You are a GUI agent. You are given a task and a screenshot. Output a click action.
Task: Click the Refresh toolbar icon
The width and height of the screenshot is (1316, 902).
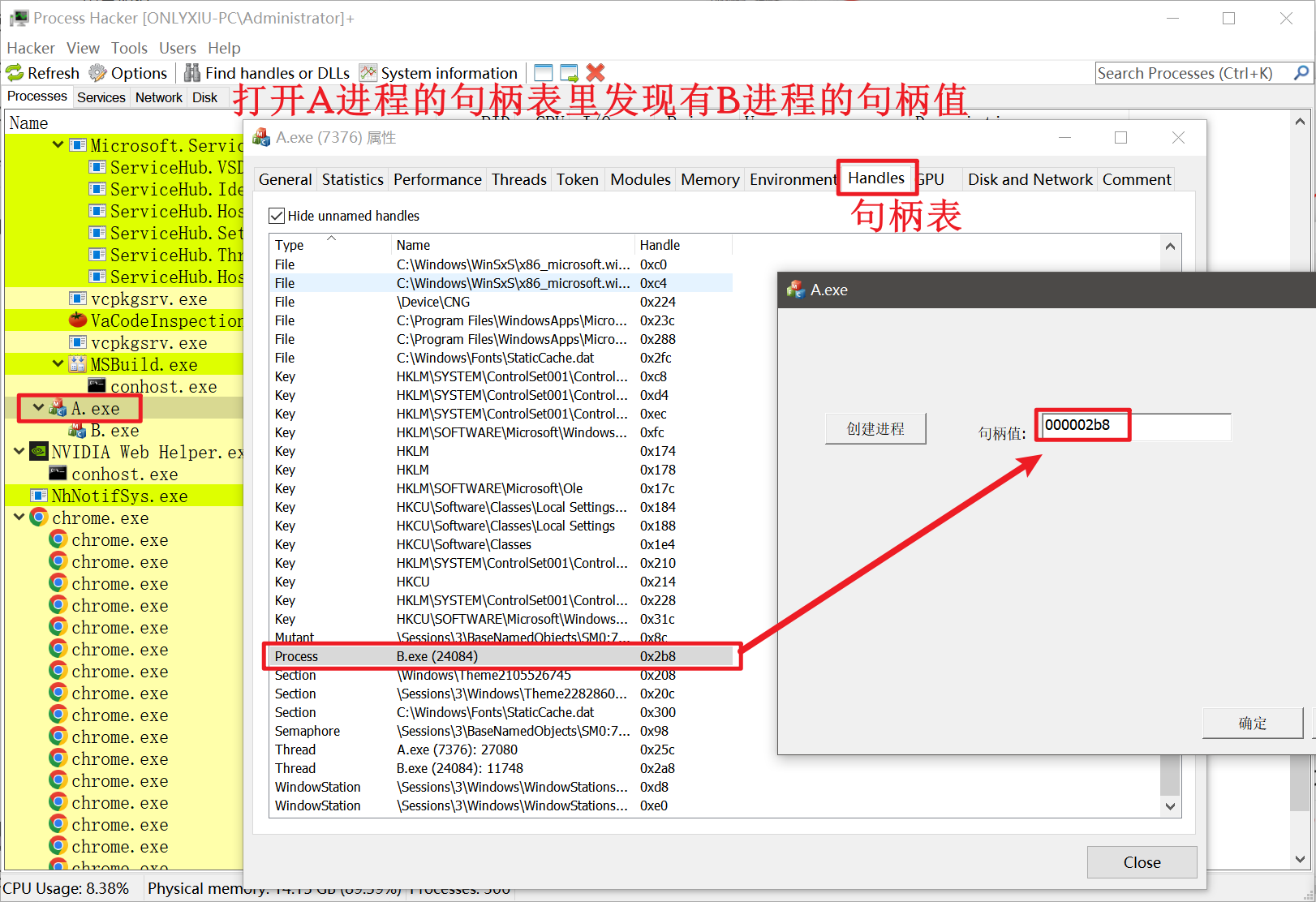click(15, 72)
